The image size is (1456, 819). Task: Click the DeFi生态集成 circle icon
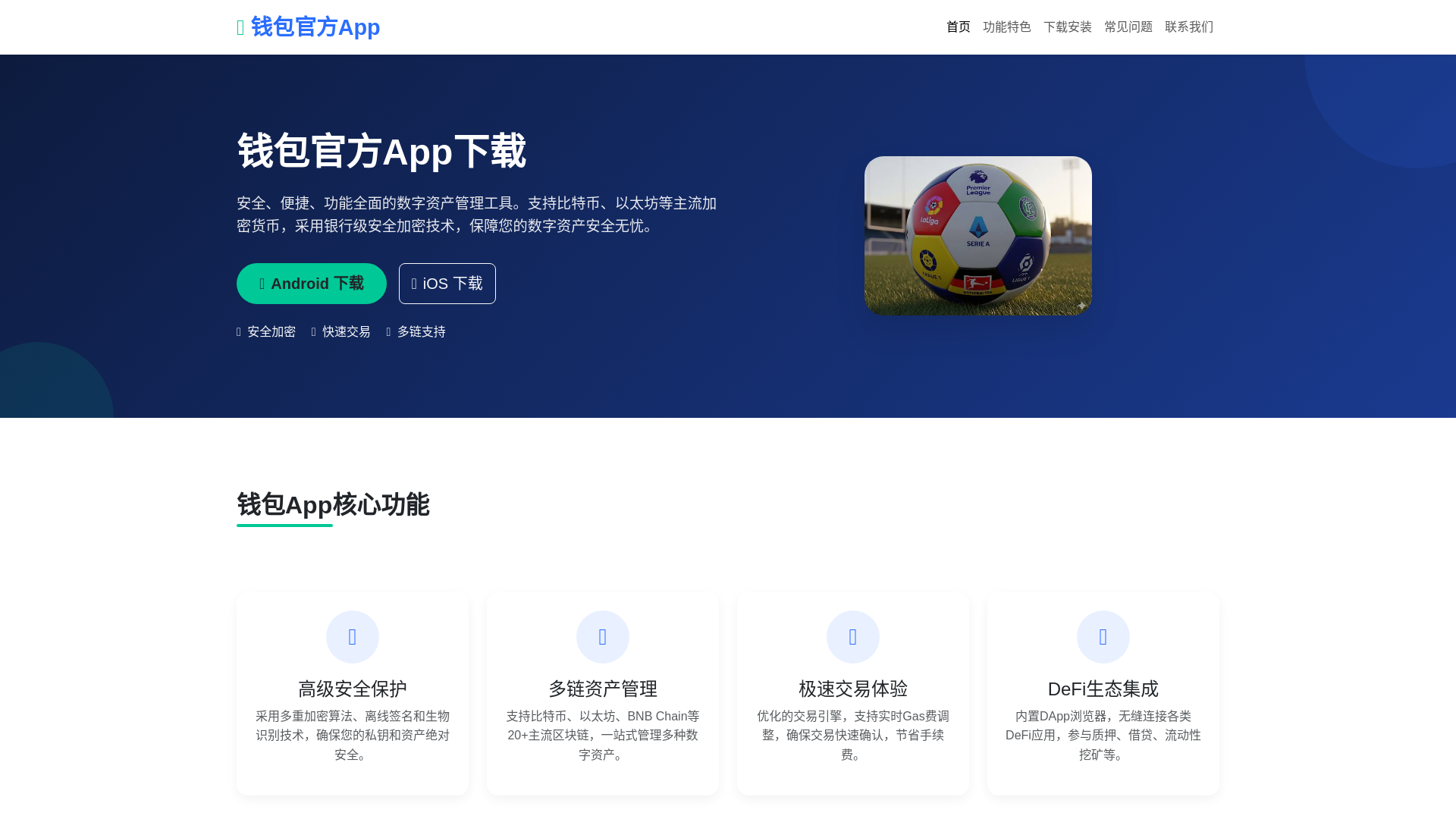point(1103,637)
